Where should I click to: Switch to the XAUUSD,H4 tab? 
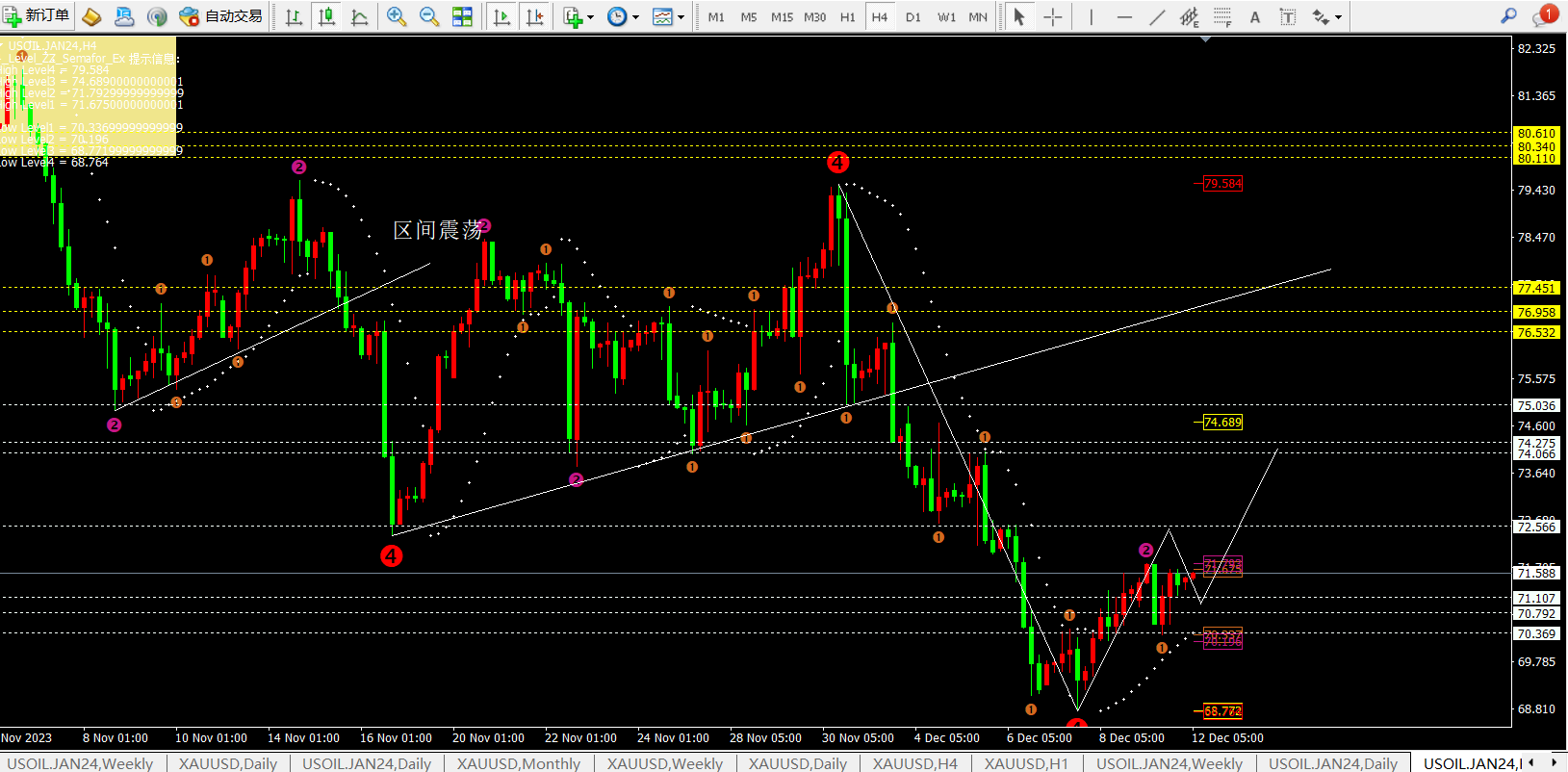tap(914, 763)
